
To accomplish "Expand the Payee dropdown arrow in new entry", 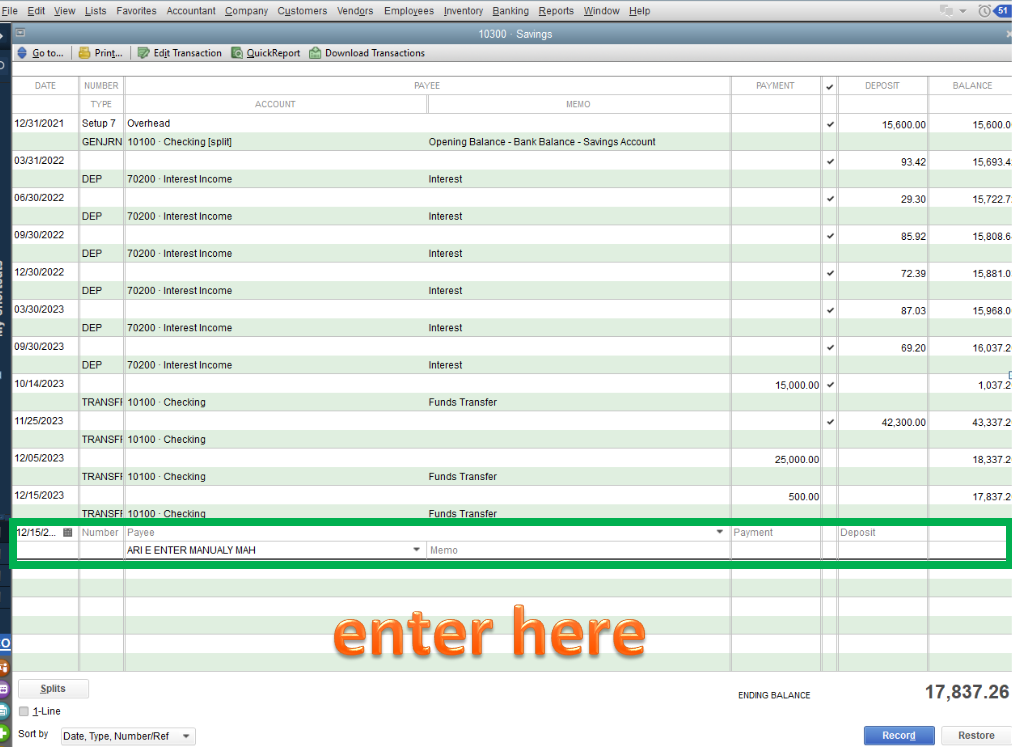I will tap(720, 532).
